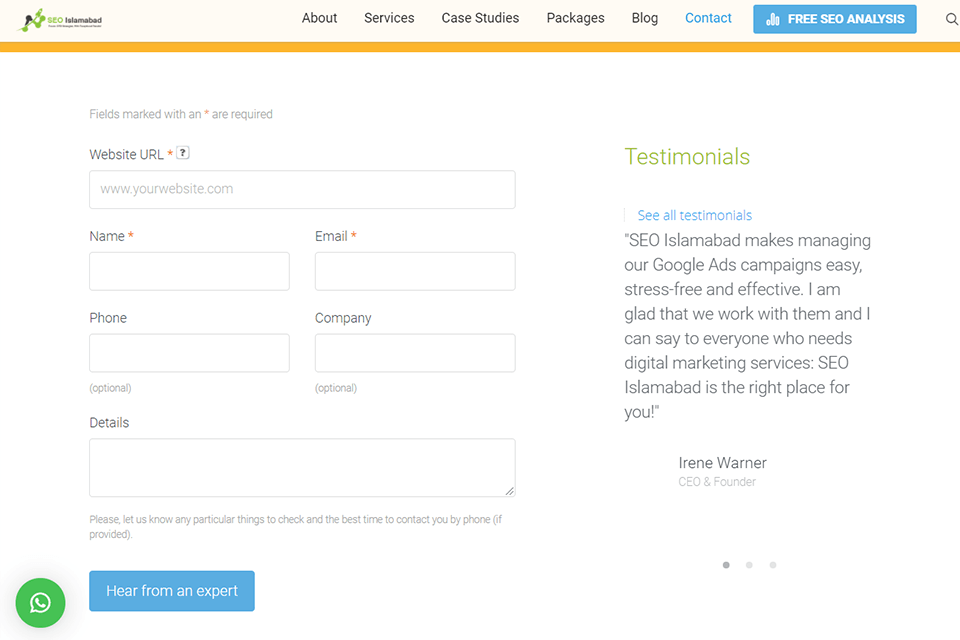Click the Website URL help question mark icon
The width and height of the screenshot is (960, 640).
[x=182, y=153]
